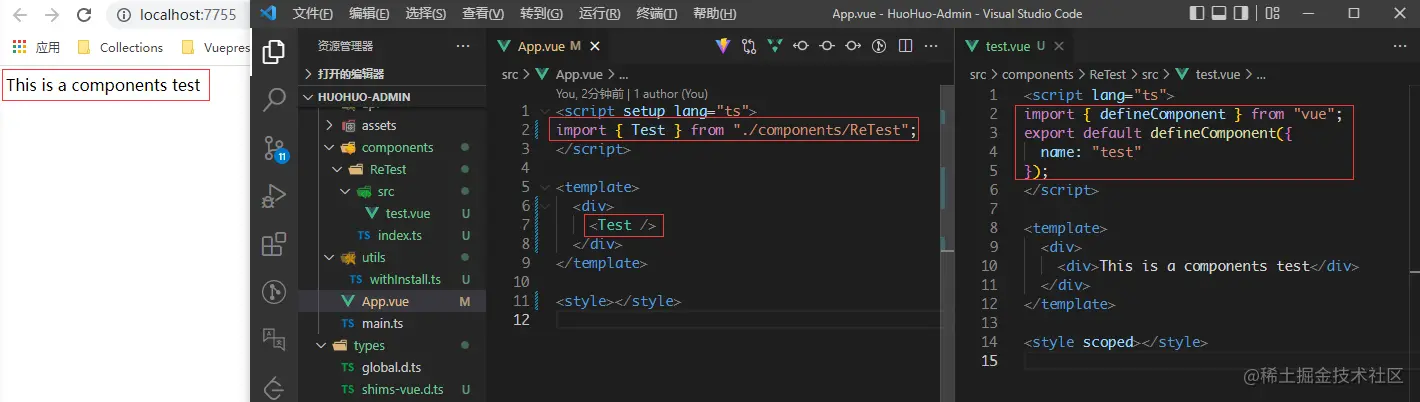
Task: Click the Vite icon in editor toolbar
Action: 723,46
